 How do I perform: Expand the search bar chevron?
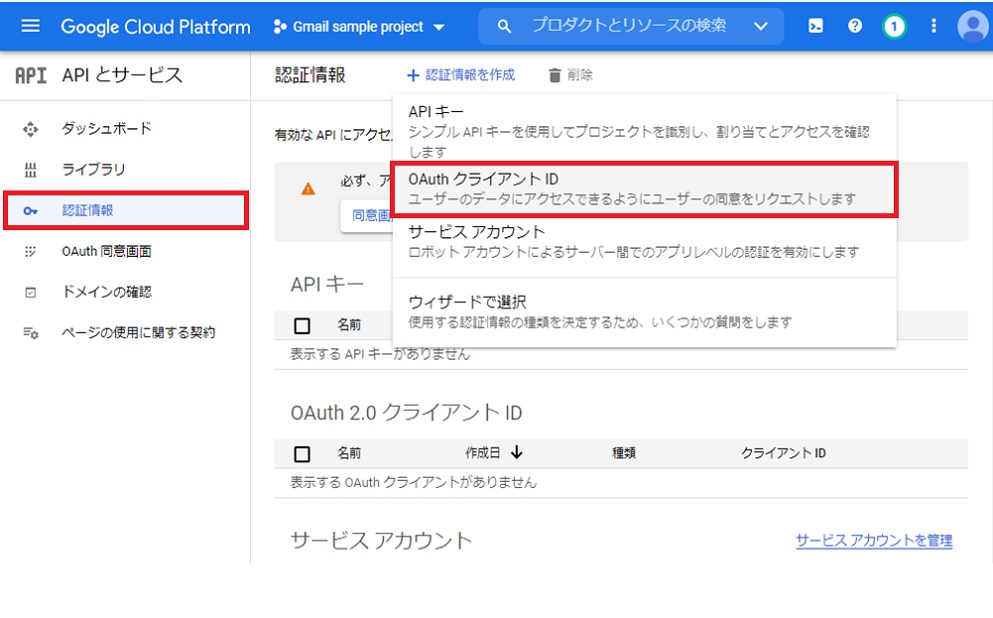point(761,26)
